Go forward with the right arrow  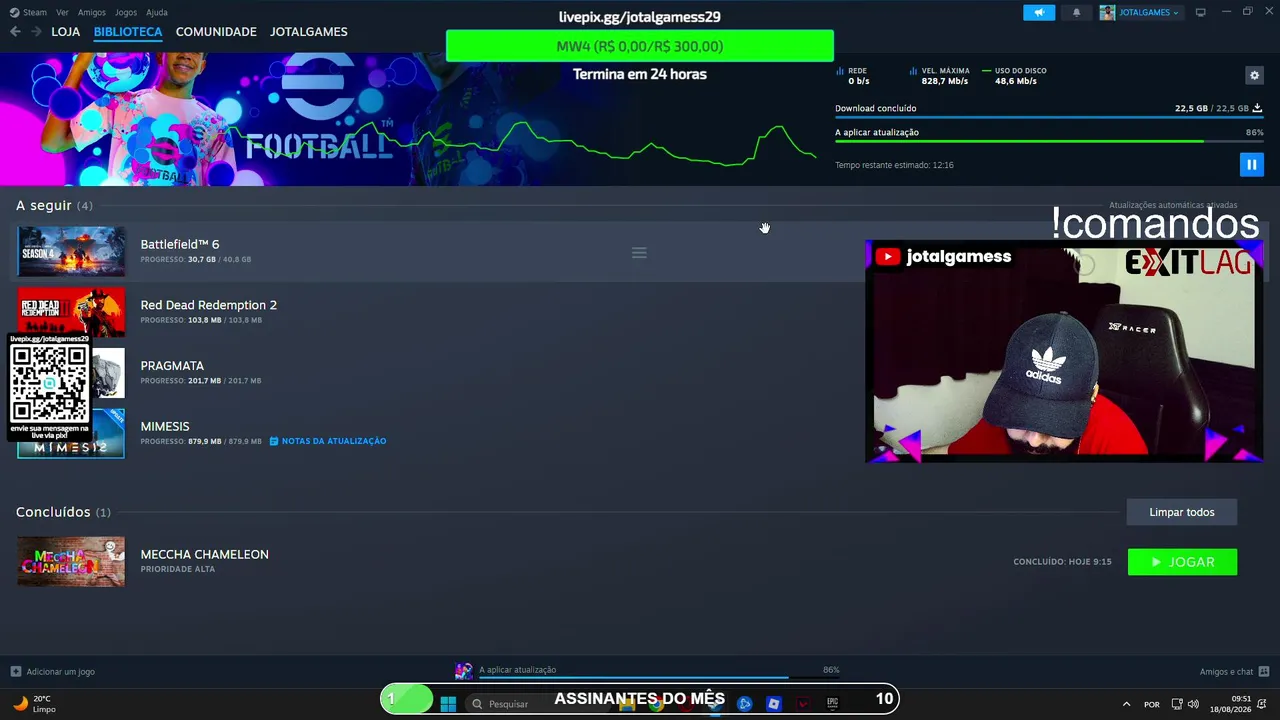coord(36,32)
